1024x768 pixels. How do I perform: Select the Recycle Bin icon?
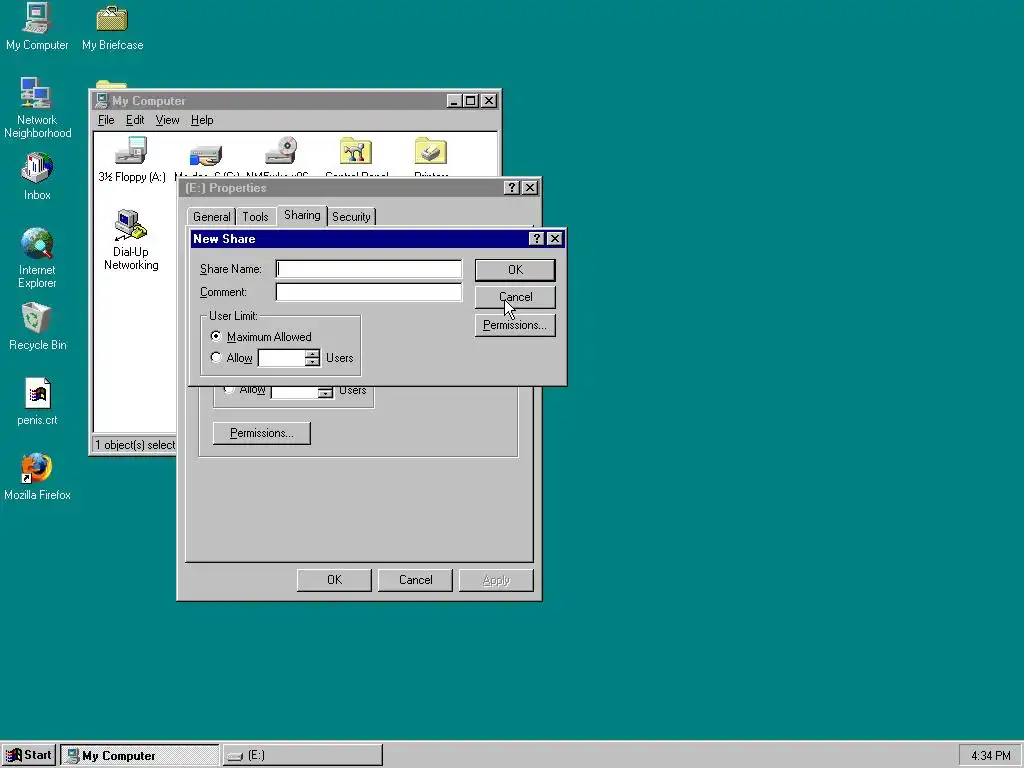click(37, 327)
